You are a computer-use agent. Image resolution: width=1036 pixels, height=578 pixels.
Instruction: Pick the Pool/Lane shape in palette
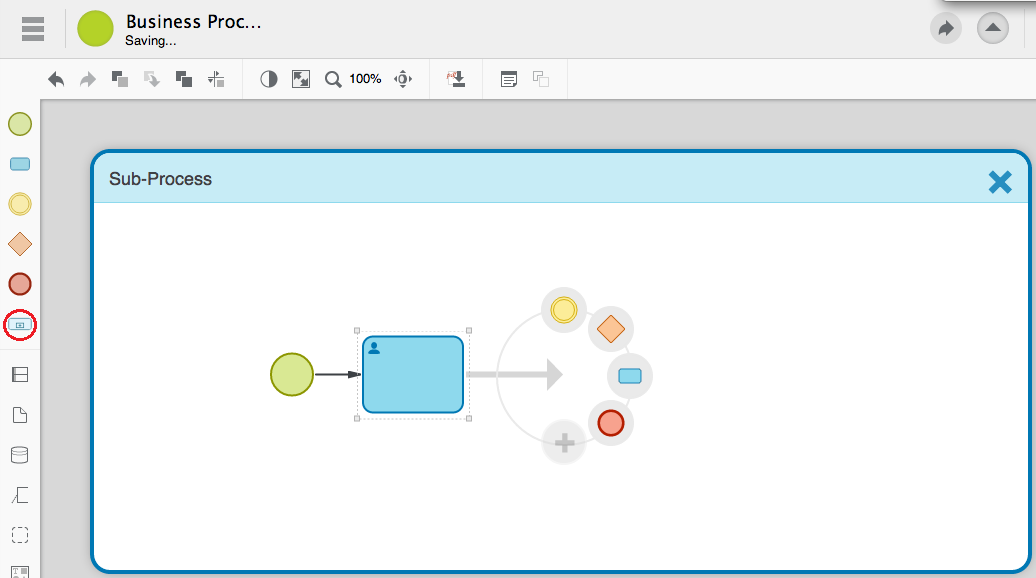(x=20, y=375)
